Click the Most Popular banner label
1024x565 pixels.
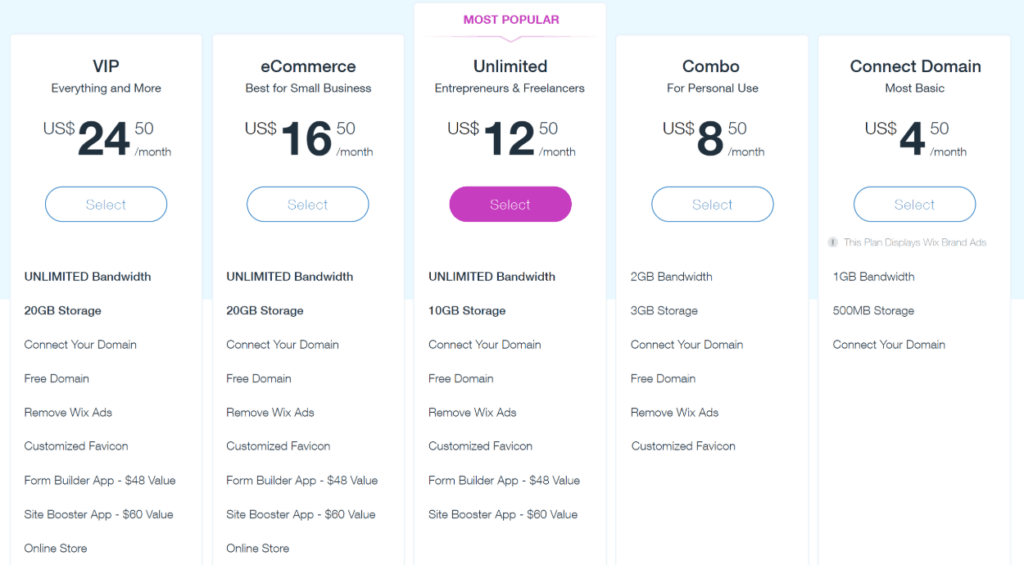point(511,20)
